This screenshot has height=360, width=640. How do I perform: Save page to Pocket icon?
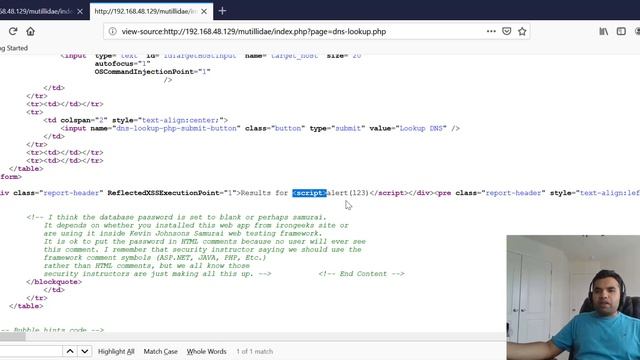point(507,31)
